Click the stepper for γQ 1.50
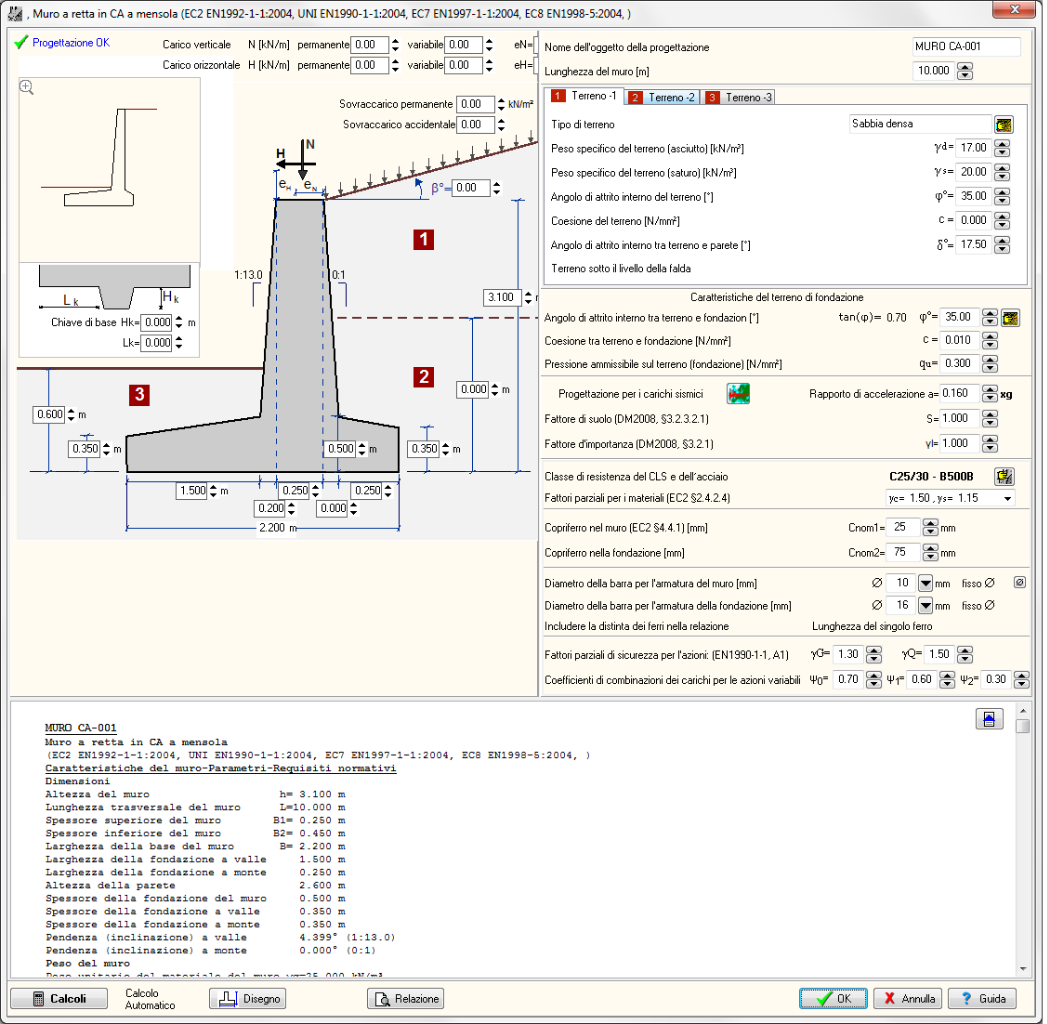Viewport: 1047px width, 1024px height. 964,655
